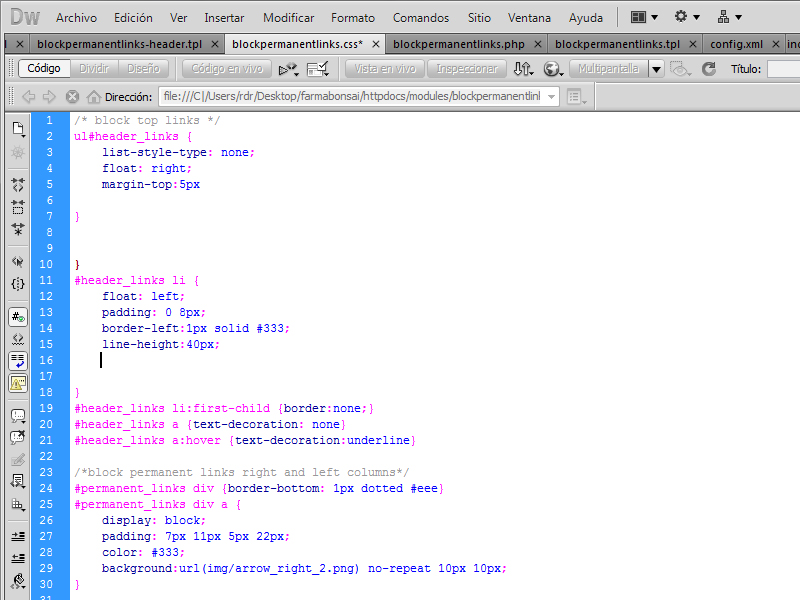Open Modificar menu
800x600 pixels.
289,18
